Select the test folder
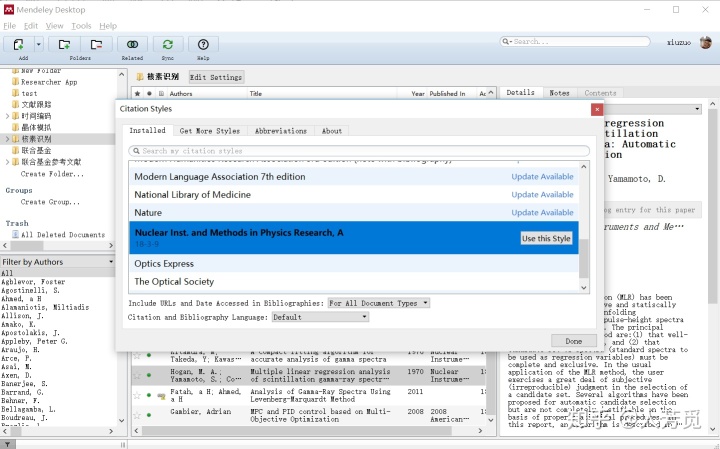The width and height of the screenshot is (720, 449). coord(29,93)
